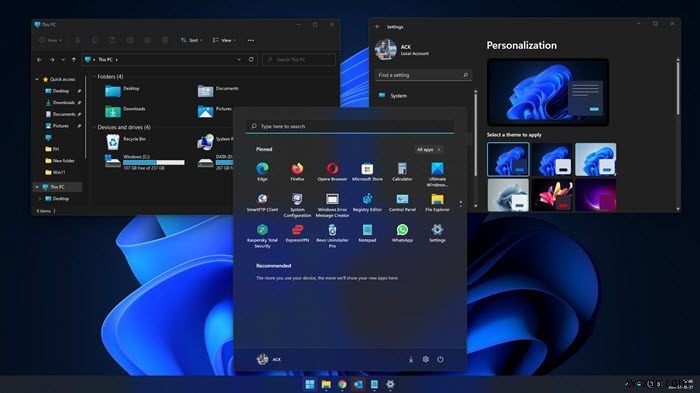Apply the light Windows bloom theme thumbnail
This screenshot has width=700, height=393.
click(x=596, y=159)
